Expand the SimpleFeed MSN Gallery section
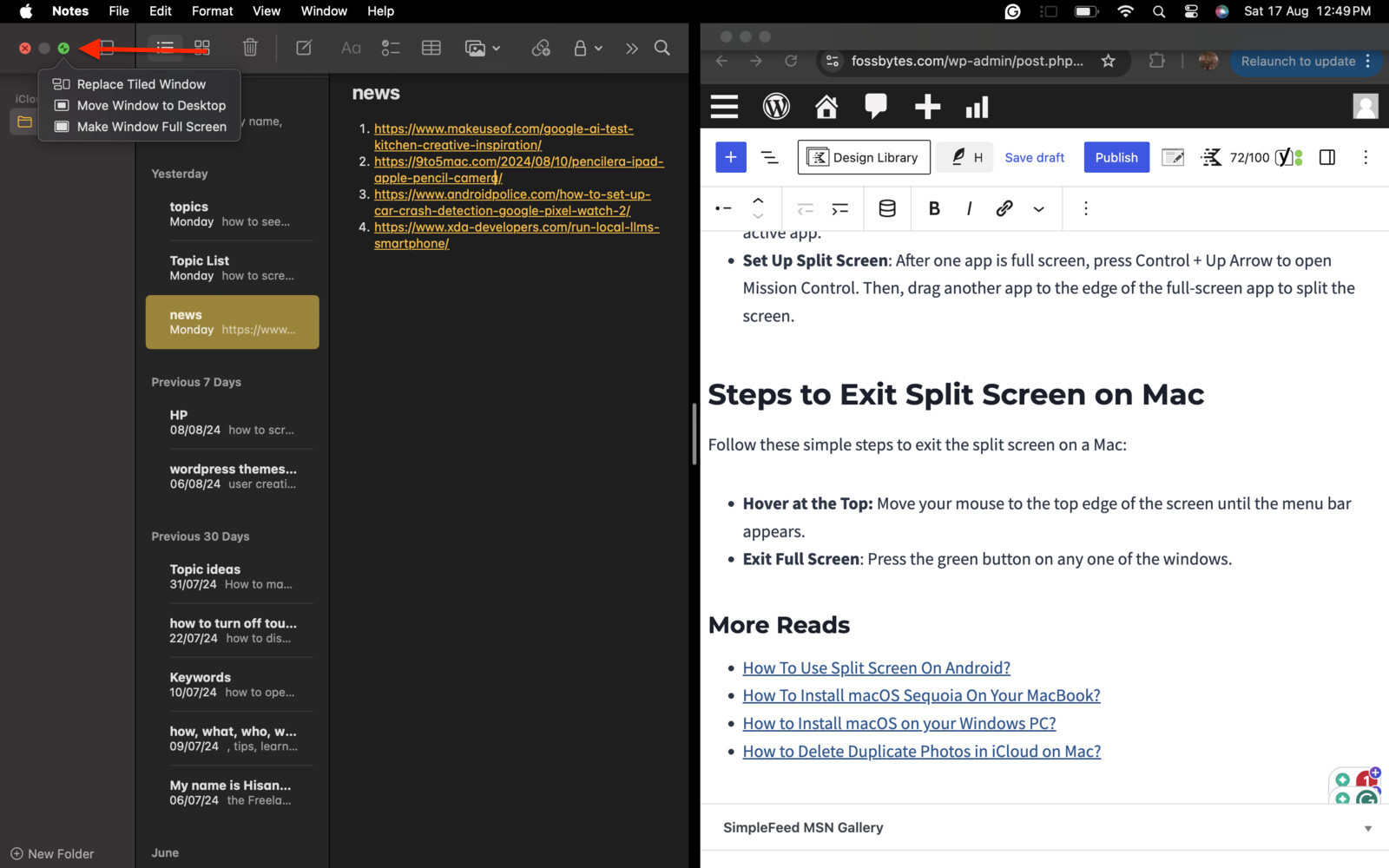 point(1367,827)
